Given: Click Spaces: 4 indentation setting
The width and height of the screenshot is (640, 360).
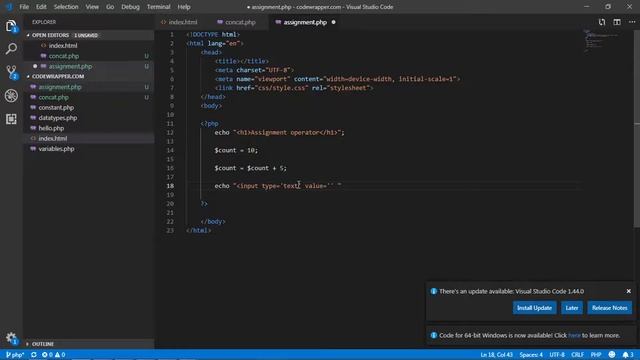Looking at the screenshot, I should (531, 355).
